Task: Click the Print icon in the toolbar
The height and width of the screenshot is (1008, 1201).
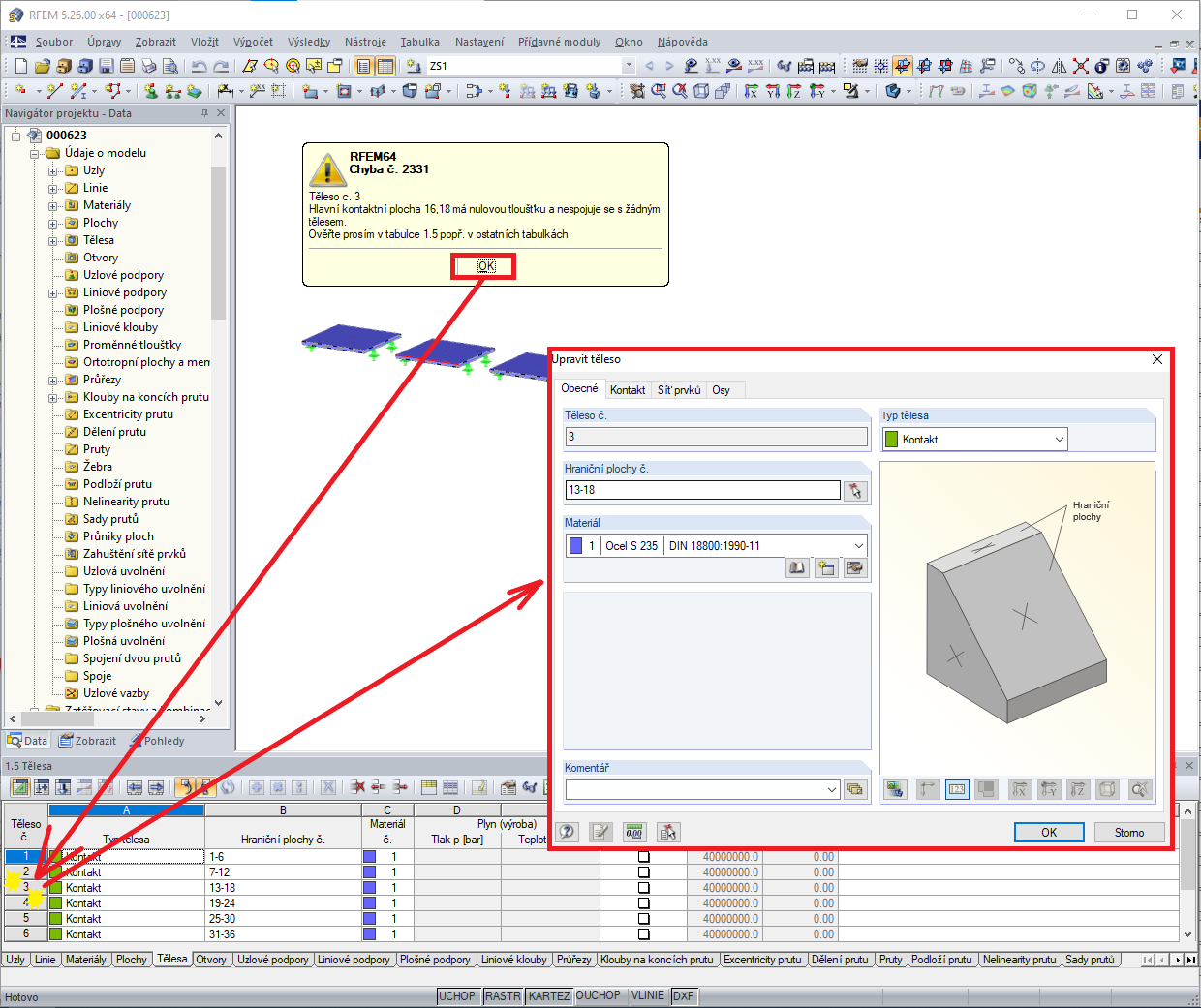Action: (x=149, y=66)
